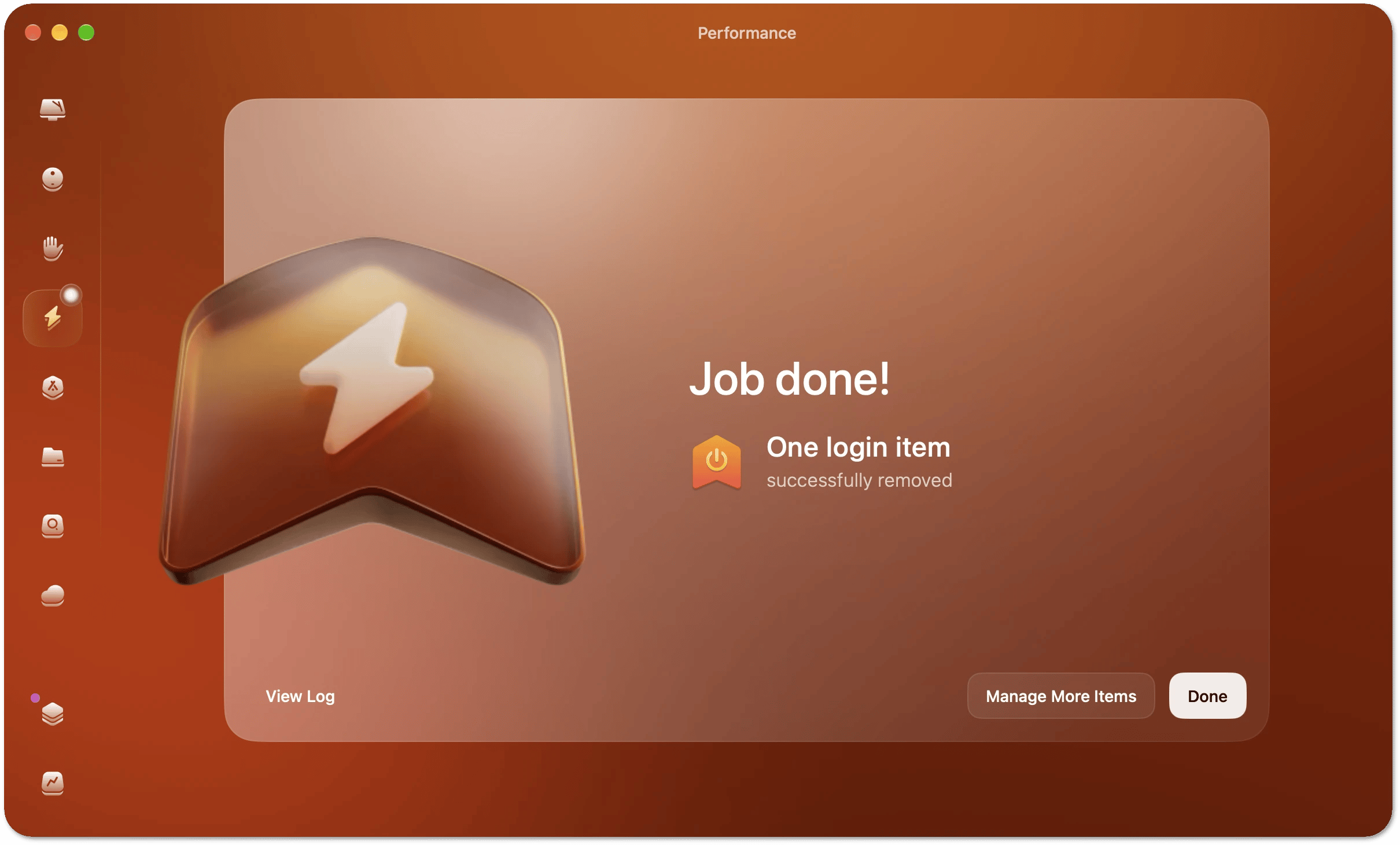Click the Performance window title
This screenshot has height=845, width=1400.
click(x=747, y=33)
